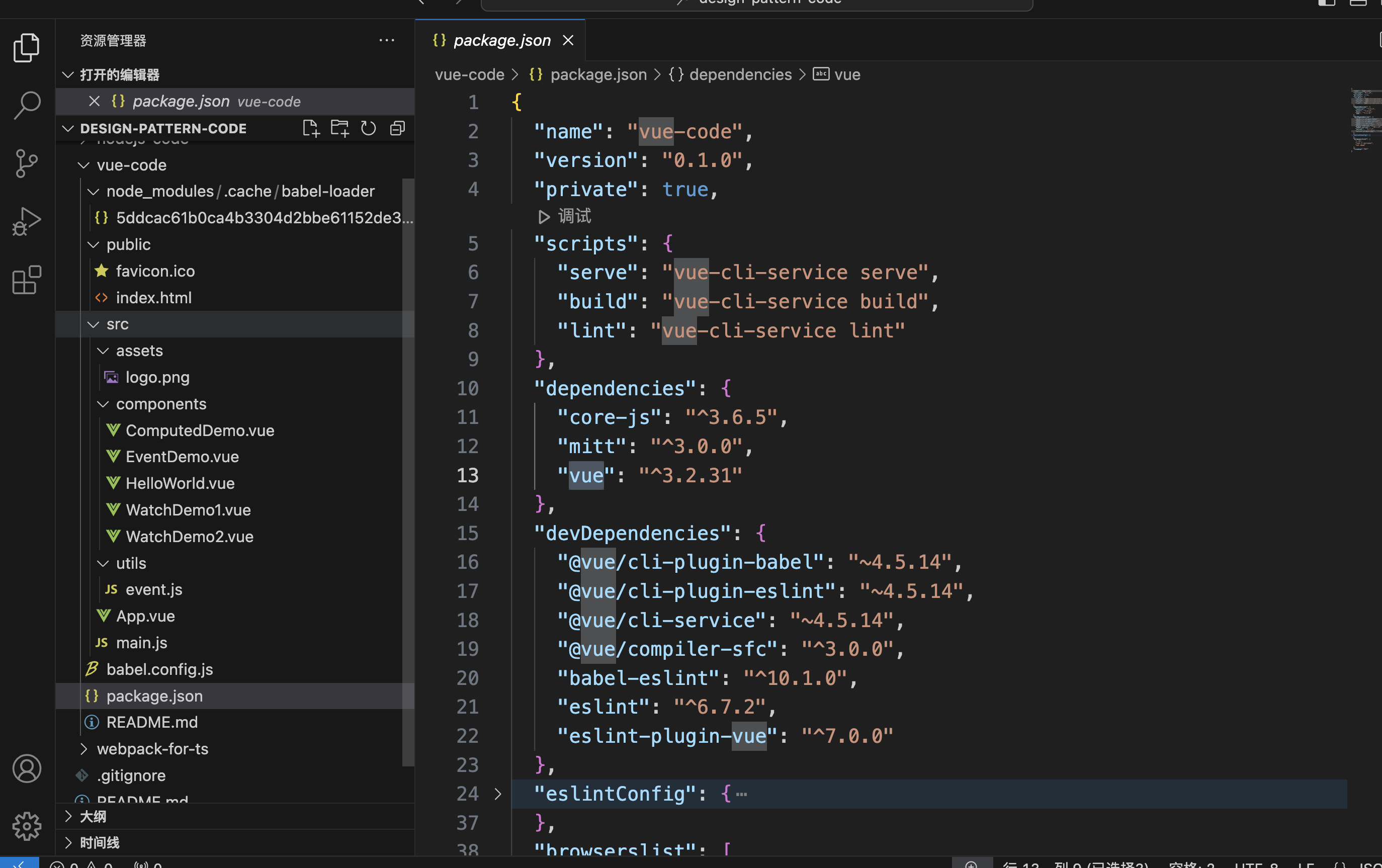
Task: Open the Run and Debug view
Action: [x=26, y=222]
